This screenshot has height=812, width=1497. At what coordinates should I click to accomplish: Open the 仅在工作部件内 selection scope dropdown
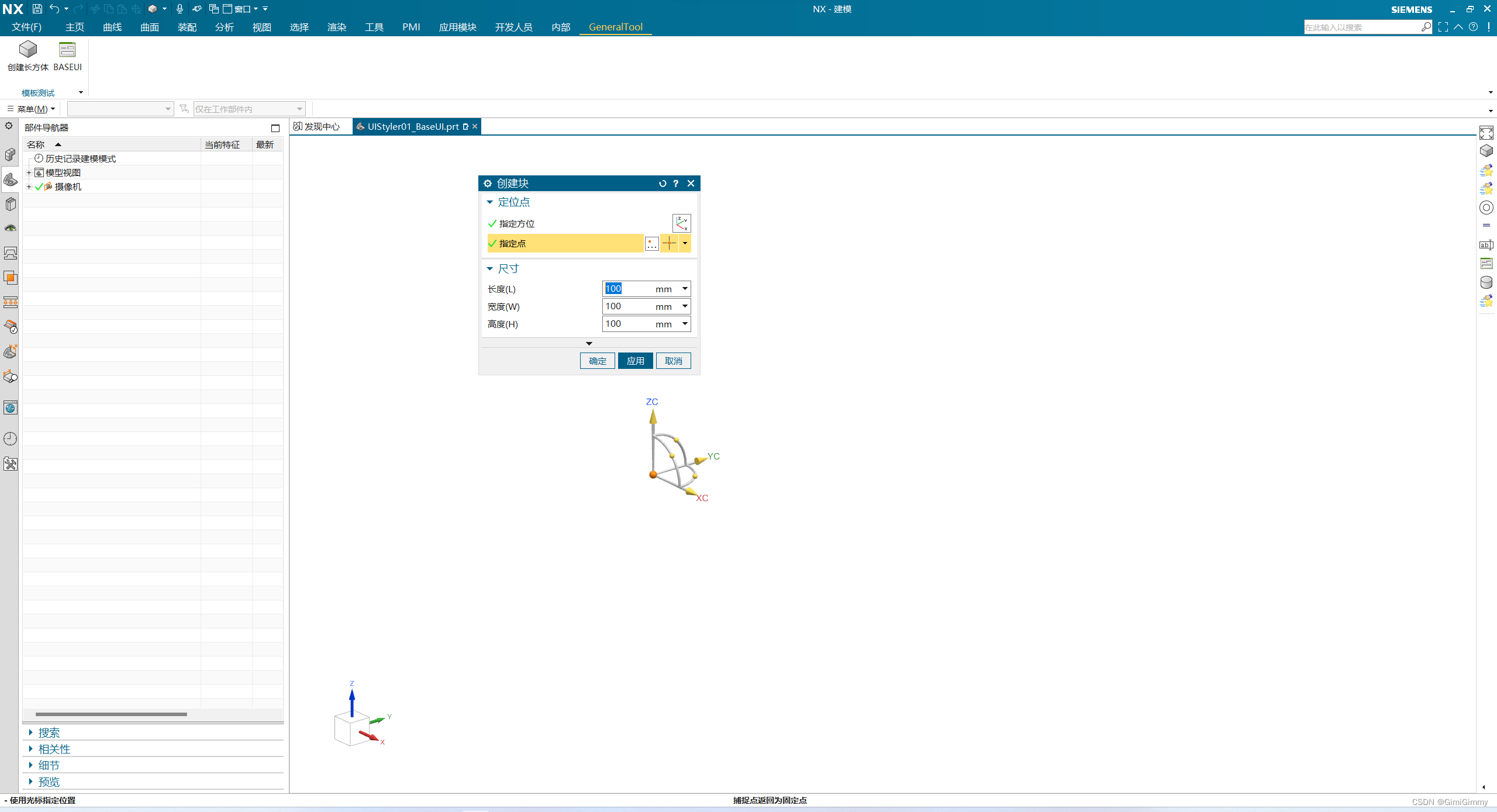coord(299,109)
